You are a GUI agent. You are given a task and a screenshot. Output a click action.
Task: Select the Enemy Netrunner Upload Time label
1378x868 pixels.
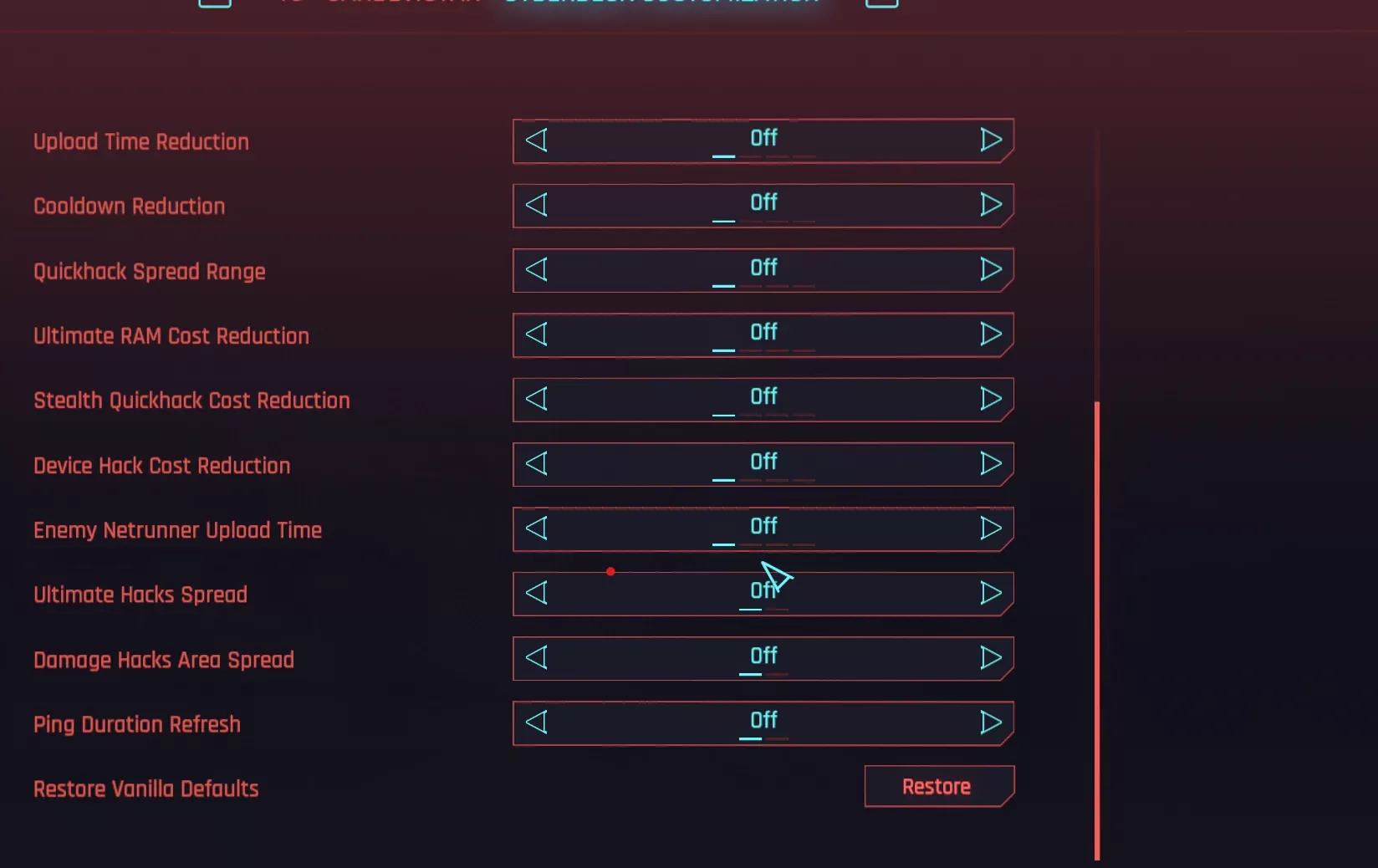177,530
